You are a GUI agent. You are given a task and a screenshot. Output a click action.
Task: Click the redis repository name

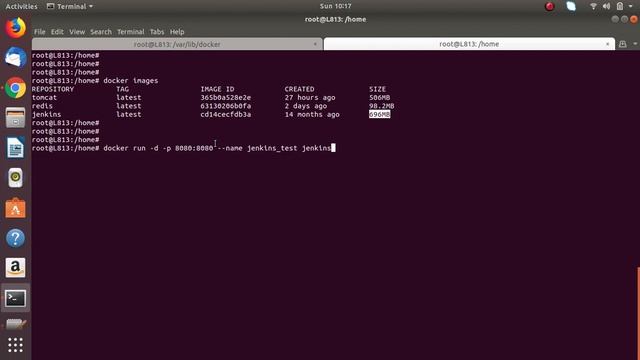pyautogui.click(x=42, y=106)
